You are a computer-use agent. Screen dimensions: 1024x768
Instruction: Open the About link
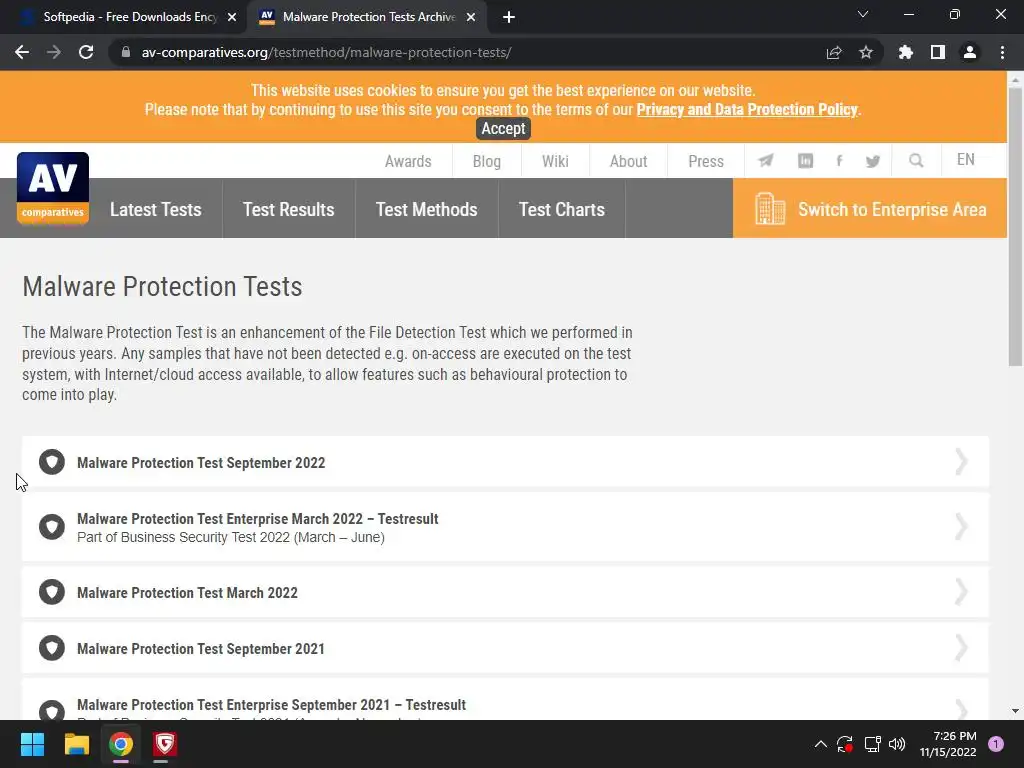pyautogui.click(x=628, y=161)
